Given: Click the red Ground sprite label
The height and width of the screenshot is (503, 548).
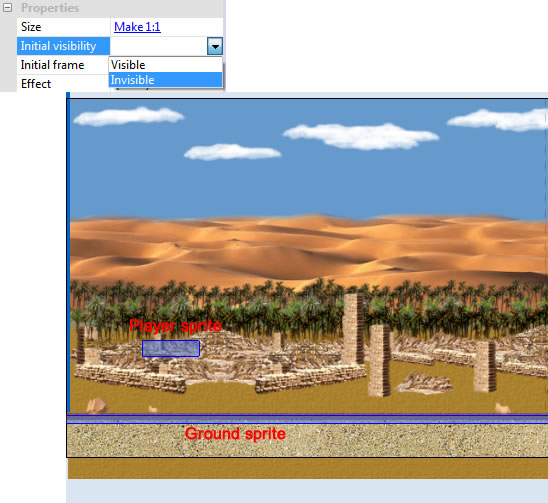Looking at the screenshot, I should point(235,434).
